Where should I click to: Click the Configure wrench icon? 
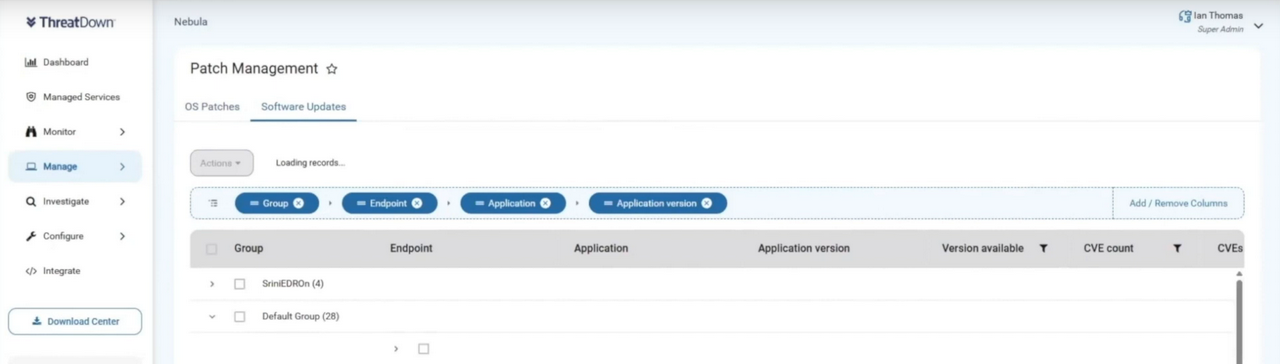pos(31,237)
